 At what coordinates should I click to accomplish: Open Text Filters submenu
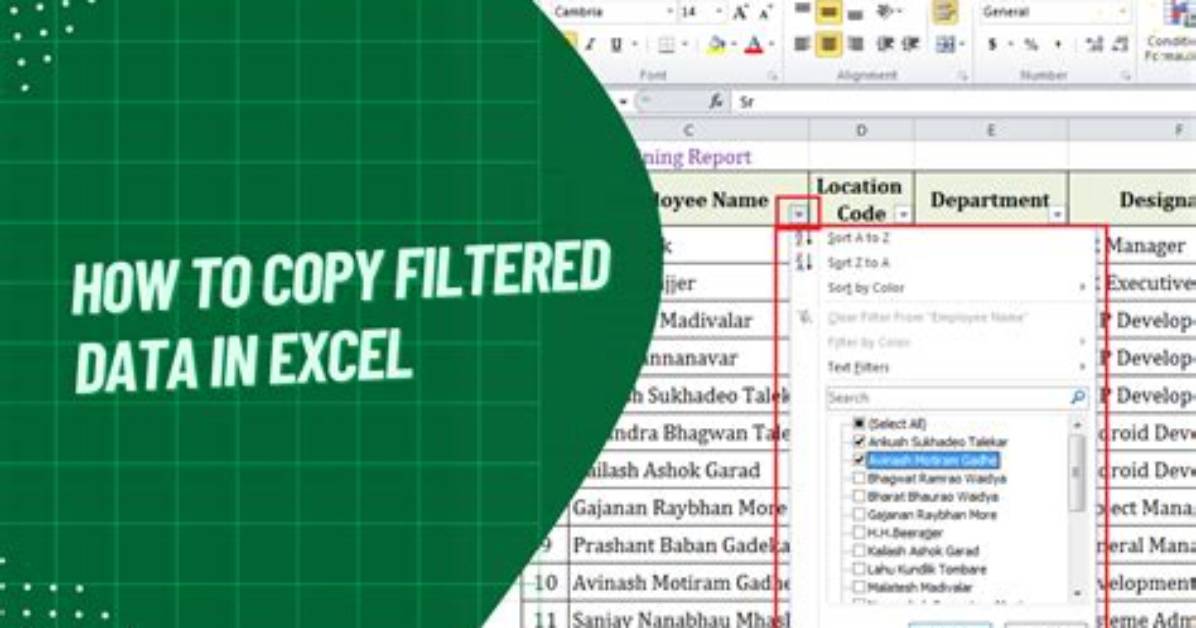858,368
